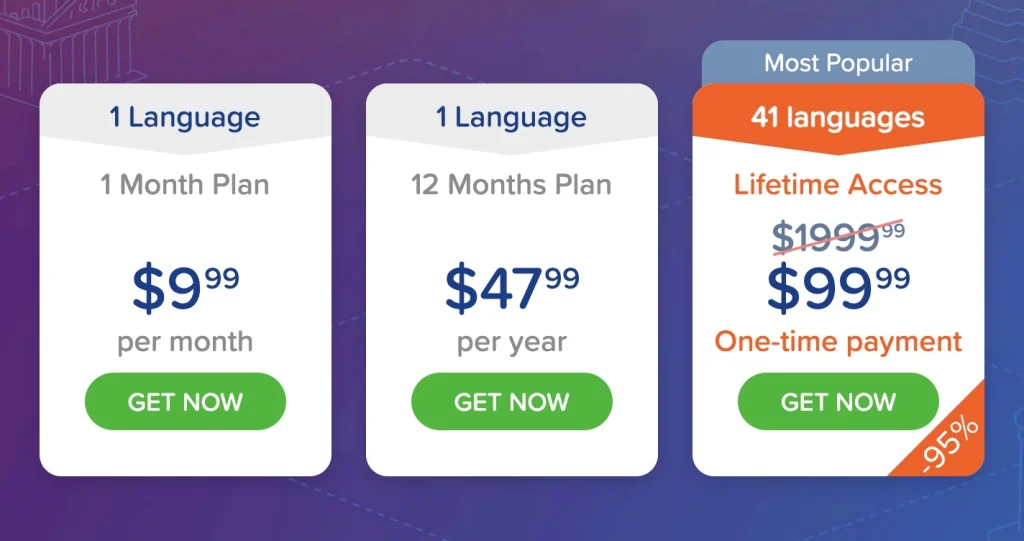Click GET NOW on the 12 Months Plan

tap(511, 402)
